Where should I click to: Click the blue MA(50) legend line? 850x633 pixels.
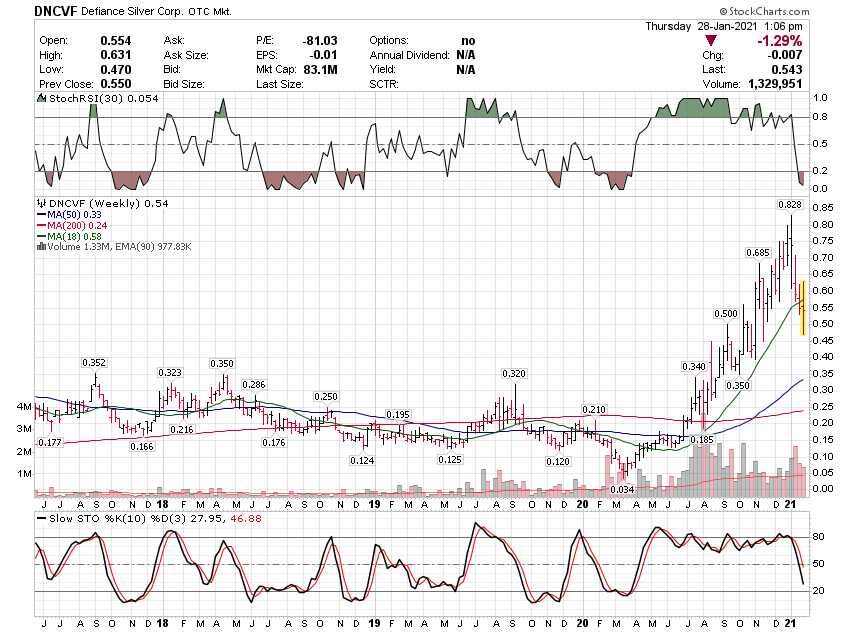41,215
